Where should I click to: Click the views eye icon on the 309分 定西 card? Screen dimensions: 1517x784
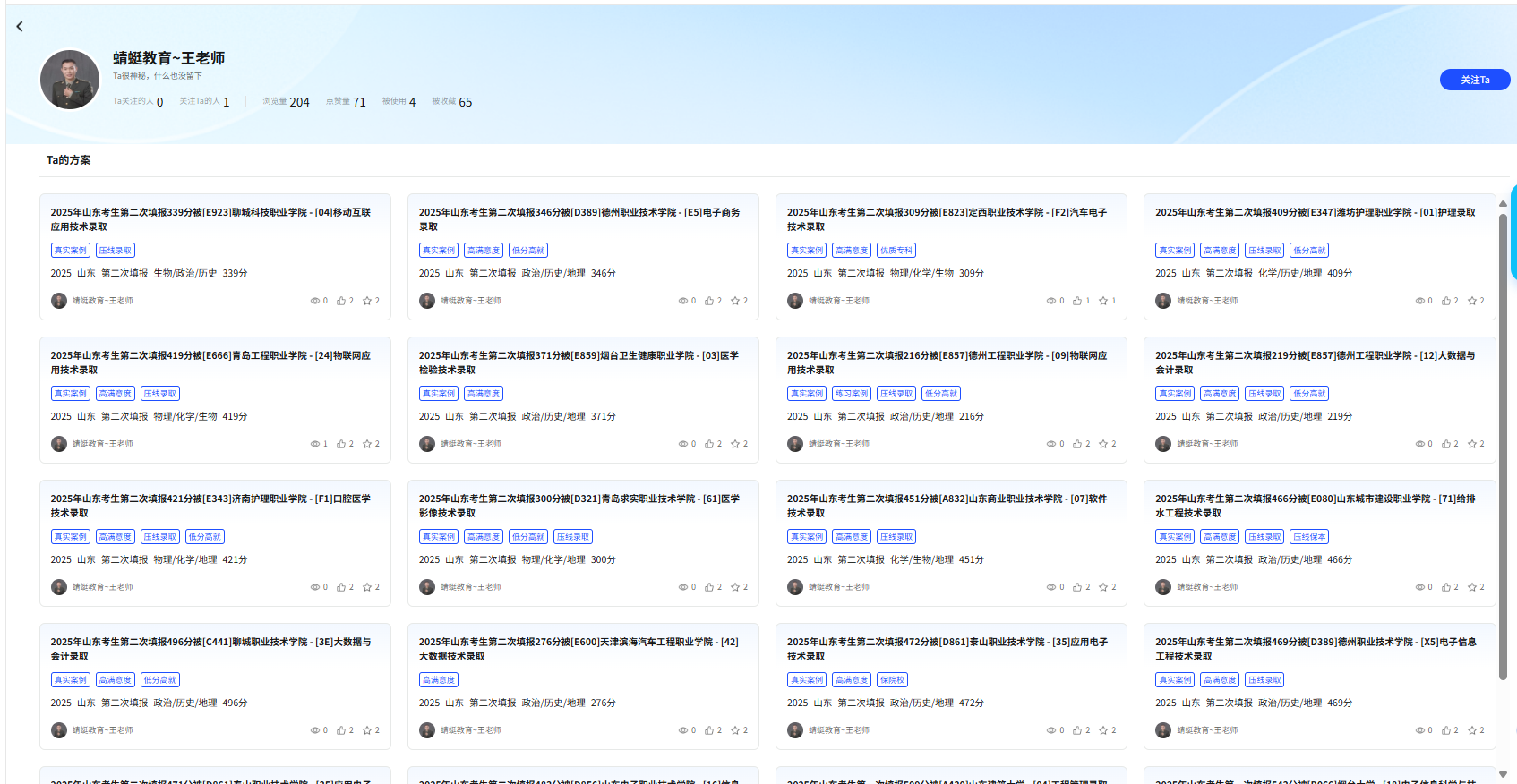(1051, 301)
